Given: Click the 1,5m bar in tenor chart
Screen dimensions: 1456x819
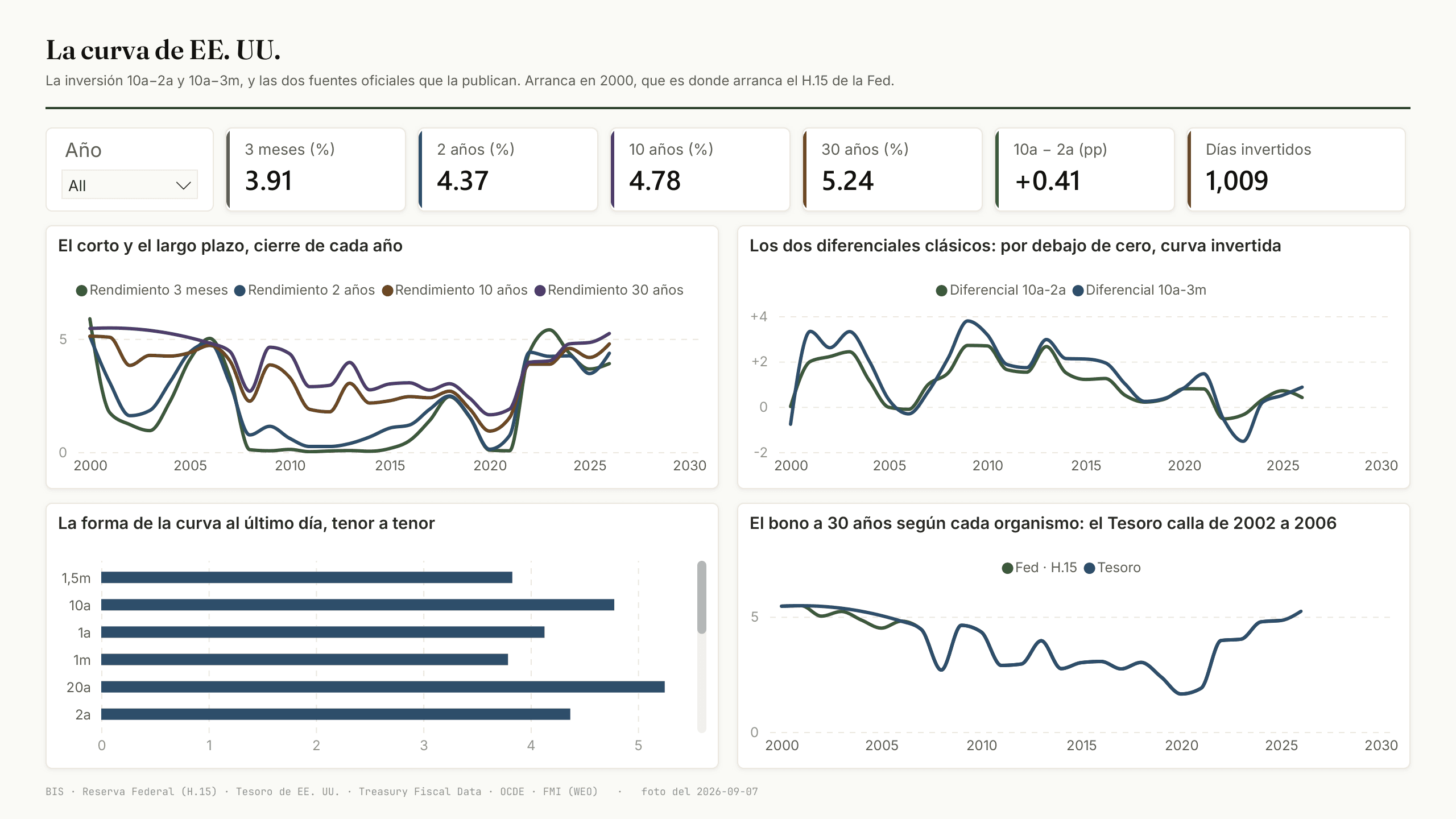Looking at the screenshot, I should 307,578.
